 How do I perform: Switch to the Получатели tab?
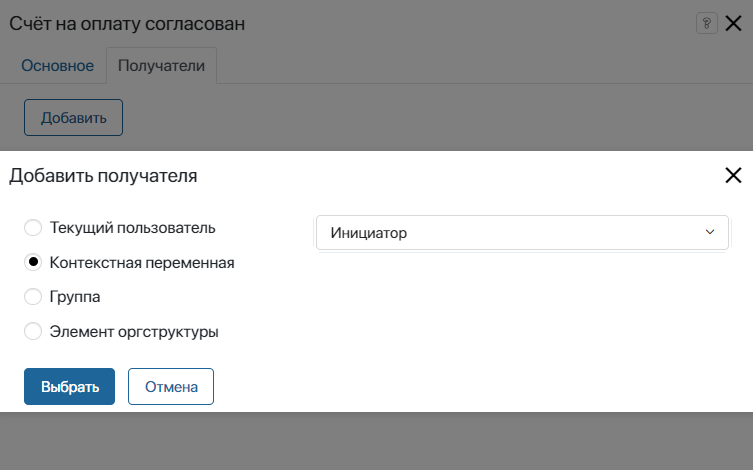[x=161, y=66]
